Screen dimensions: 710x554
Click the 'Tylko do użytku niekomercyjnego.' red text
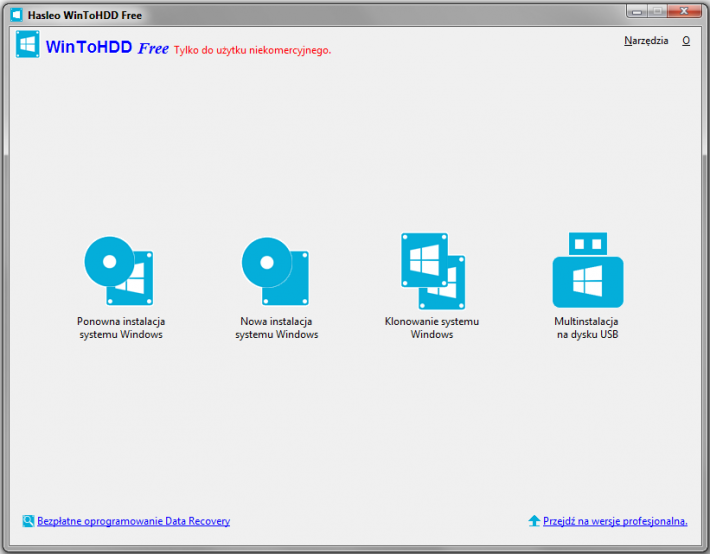[252, 50]
